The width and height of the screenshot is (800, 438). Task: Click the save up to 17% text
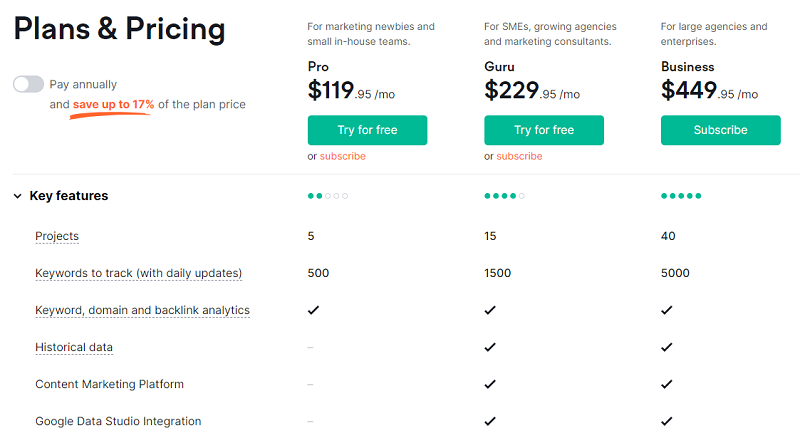point(113,105)
